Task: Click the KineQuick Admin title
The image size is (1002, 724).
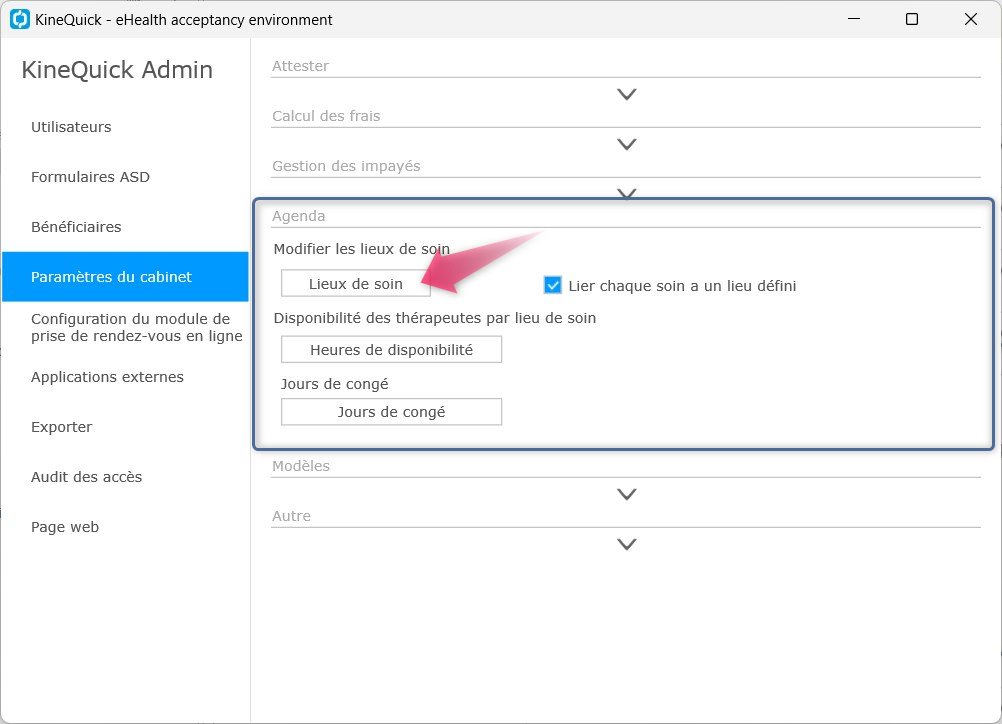Action: tap(117, 70)
